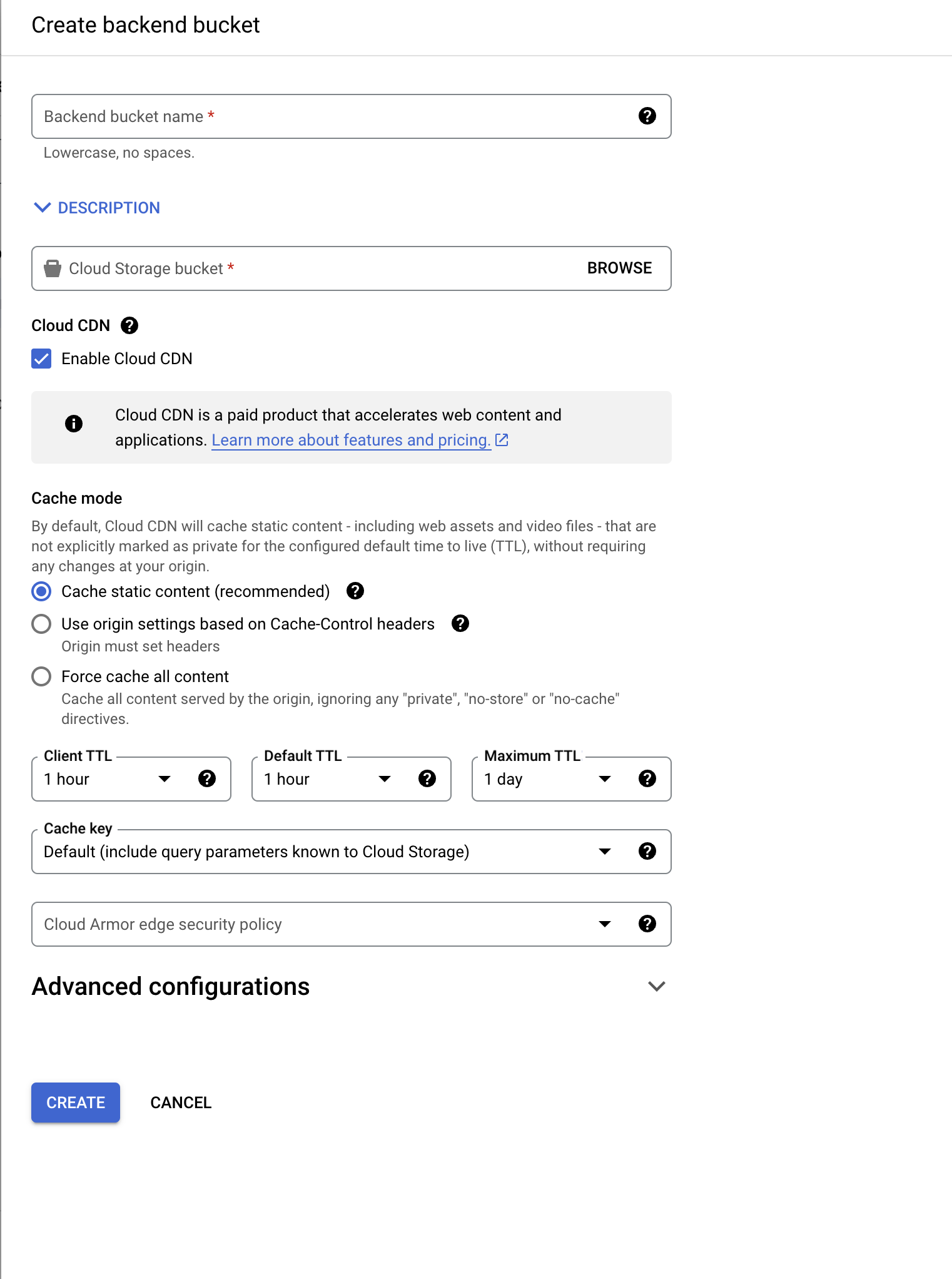Screen dimensions: 952x1279
Task: Click 'Origin must set headers' text
Action: 141,646
